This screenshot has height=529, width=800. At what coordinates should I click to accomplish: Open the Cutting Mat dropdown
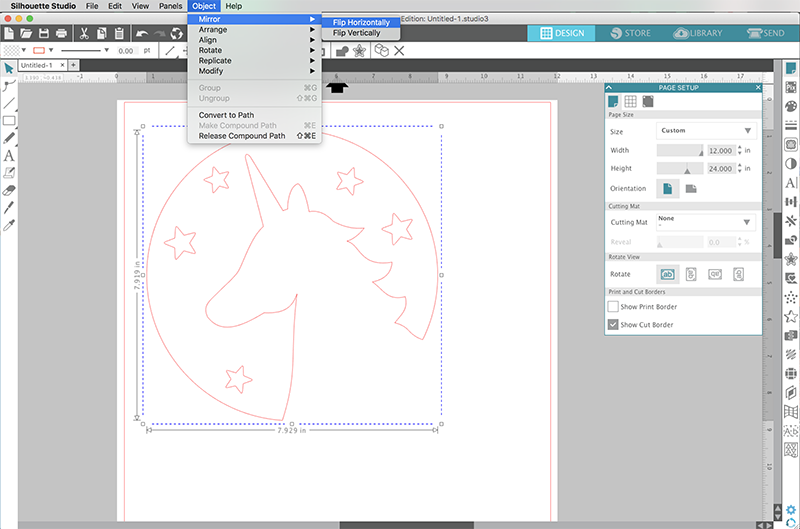tap(706, 222)
